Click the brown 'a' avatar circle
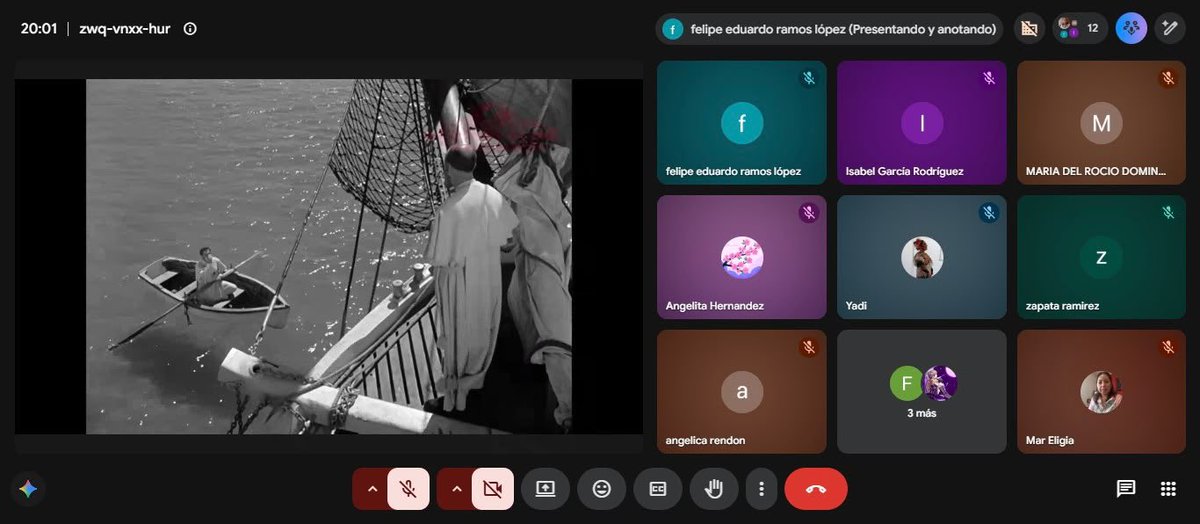Viewport: 1200px width, 524px height. tap(742, 392)
